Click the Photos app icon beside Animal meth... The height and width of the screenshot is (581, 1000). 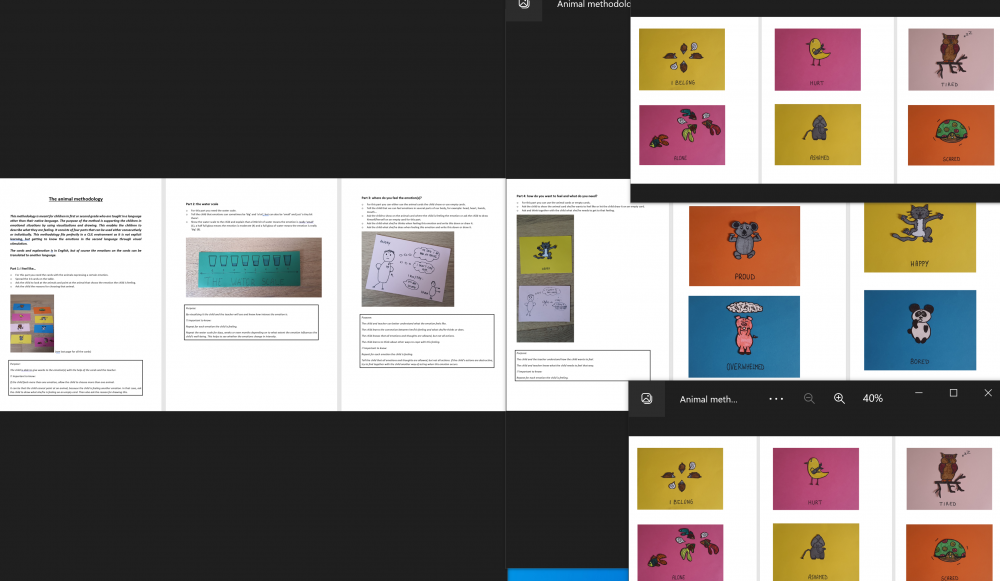tap(647, 399)
